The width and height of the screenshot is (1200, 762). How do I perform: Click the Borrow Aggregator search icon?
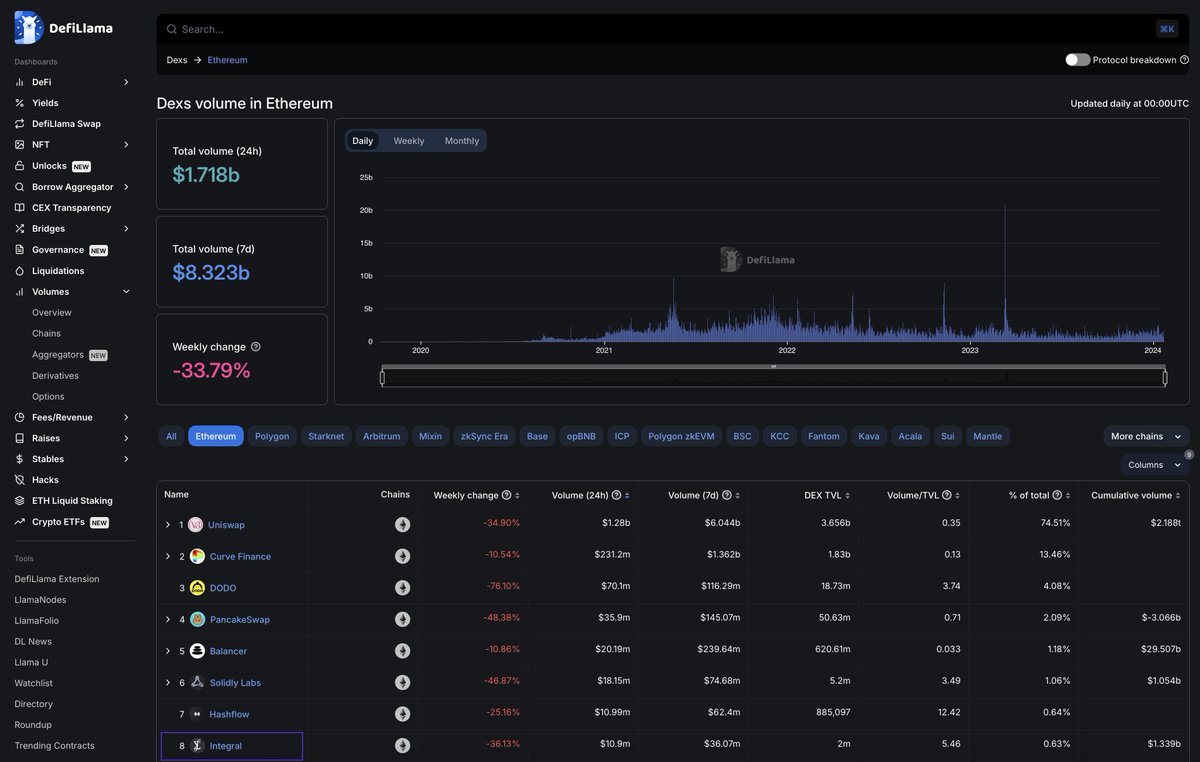tap(20, 187)
